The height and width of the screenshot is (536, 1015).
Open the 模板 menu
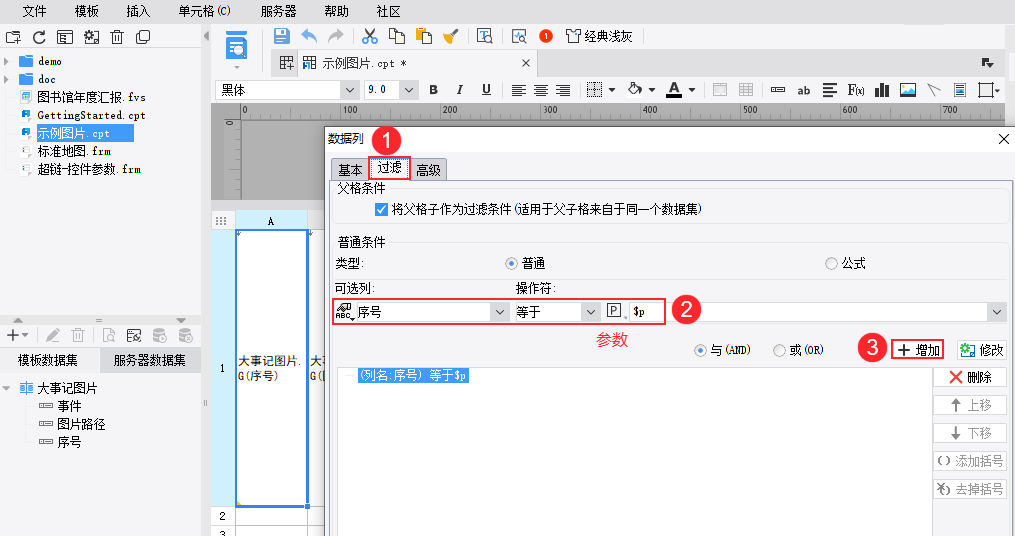[87, 12]
